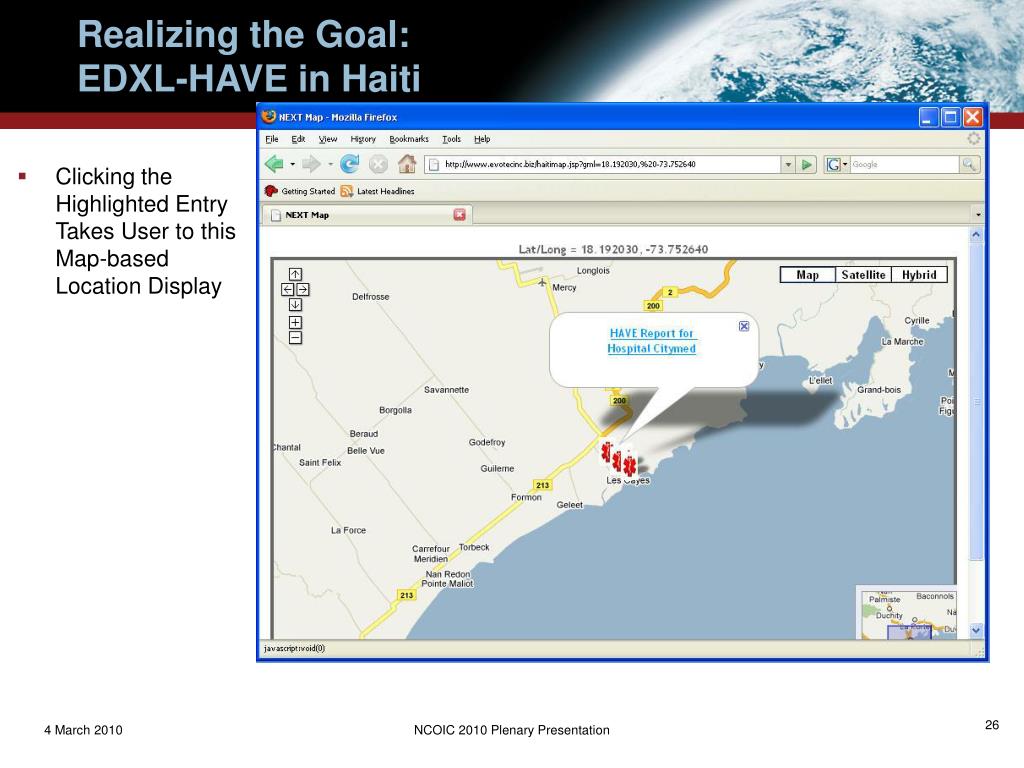Zoom out on the map
The width and height of the screenshot is (1024, 768).
(x=295, y=338)
